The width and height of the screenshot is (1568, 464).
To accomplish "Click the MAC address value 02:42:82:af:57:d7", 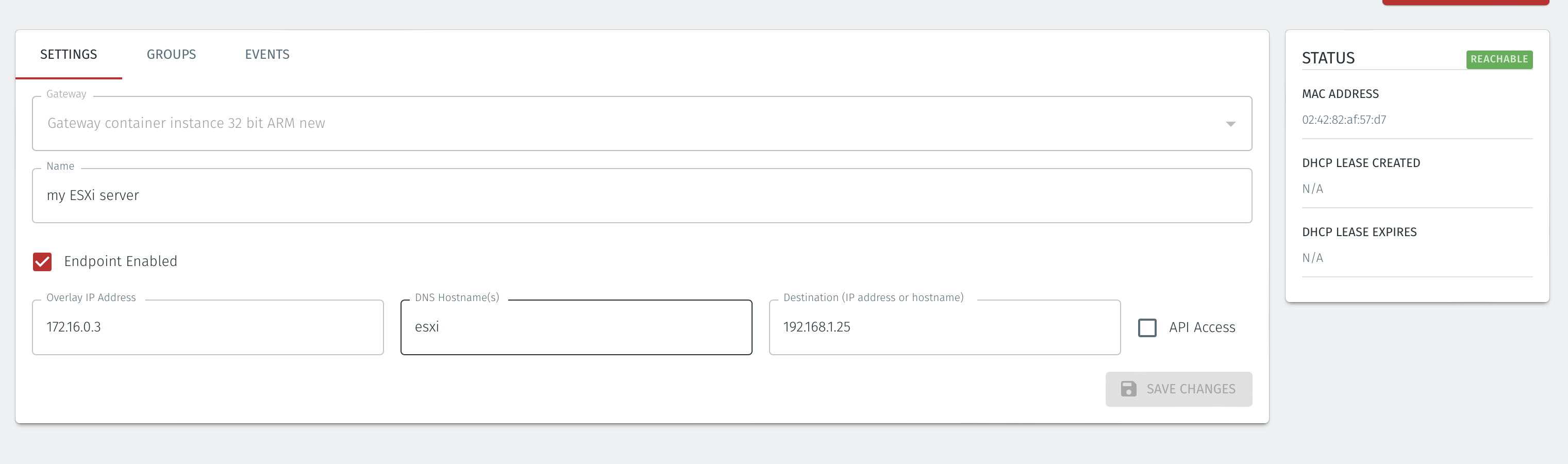I will point(1343,120).
